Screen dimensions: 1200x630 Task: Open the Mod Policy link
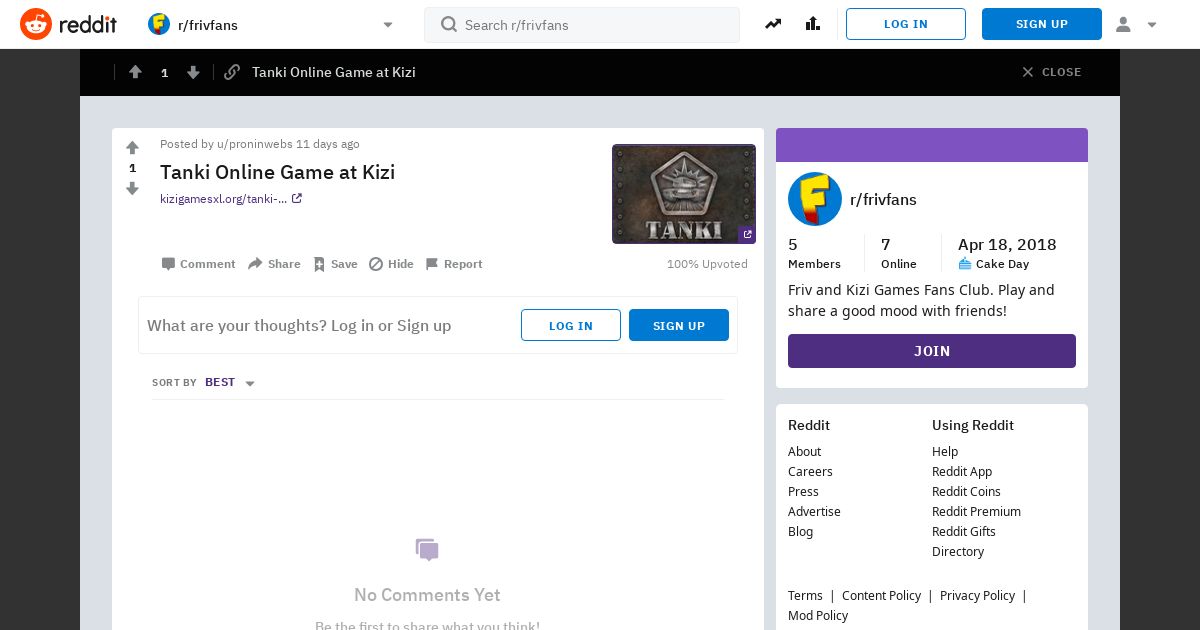tap(818, 615)
